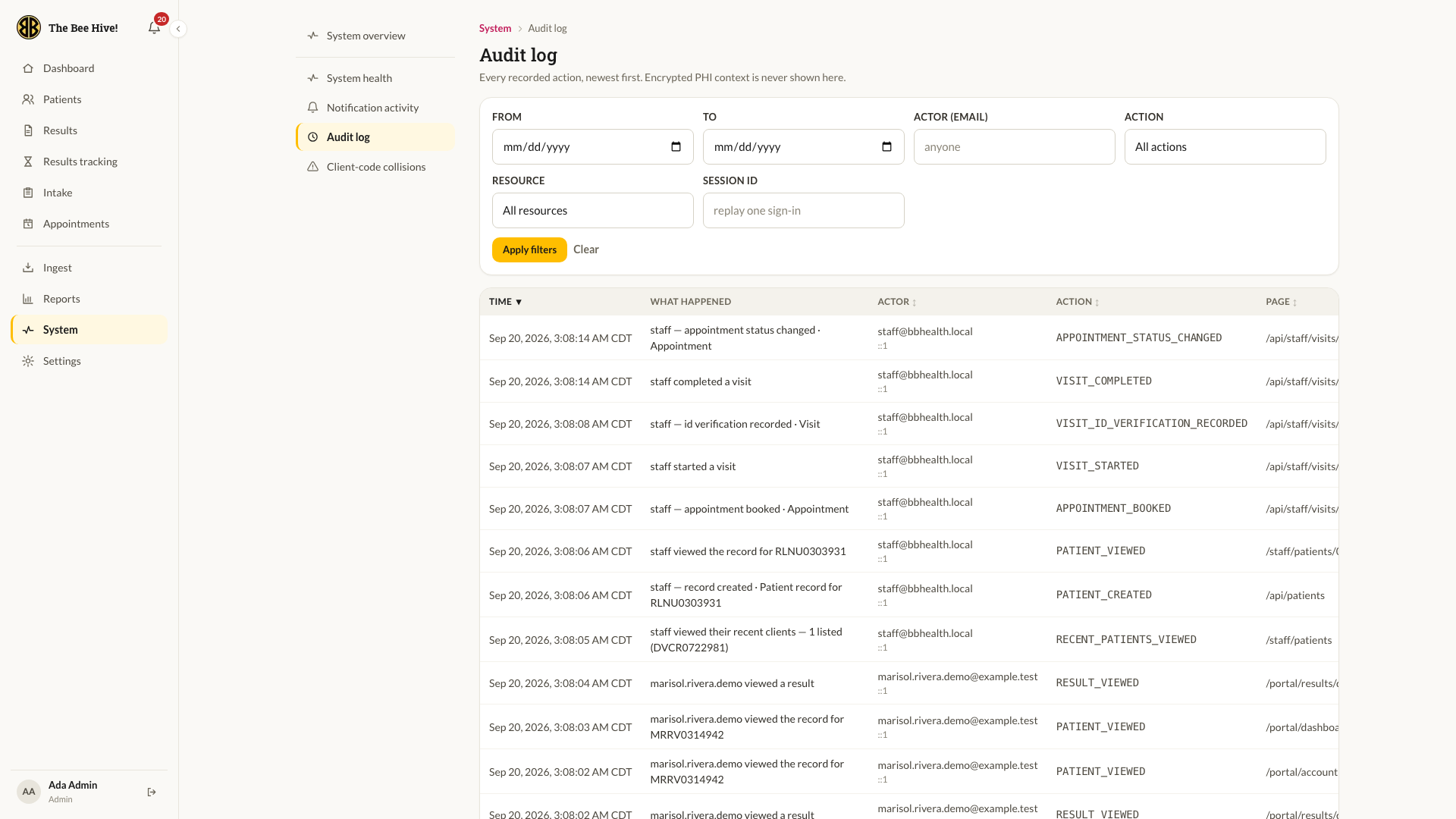Go to Patients in the sidebar
Viewport: 1456px width, 819px height.
click(x=89, y=99)
